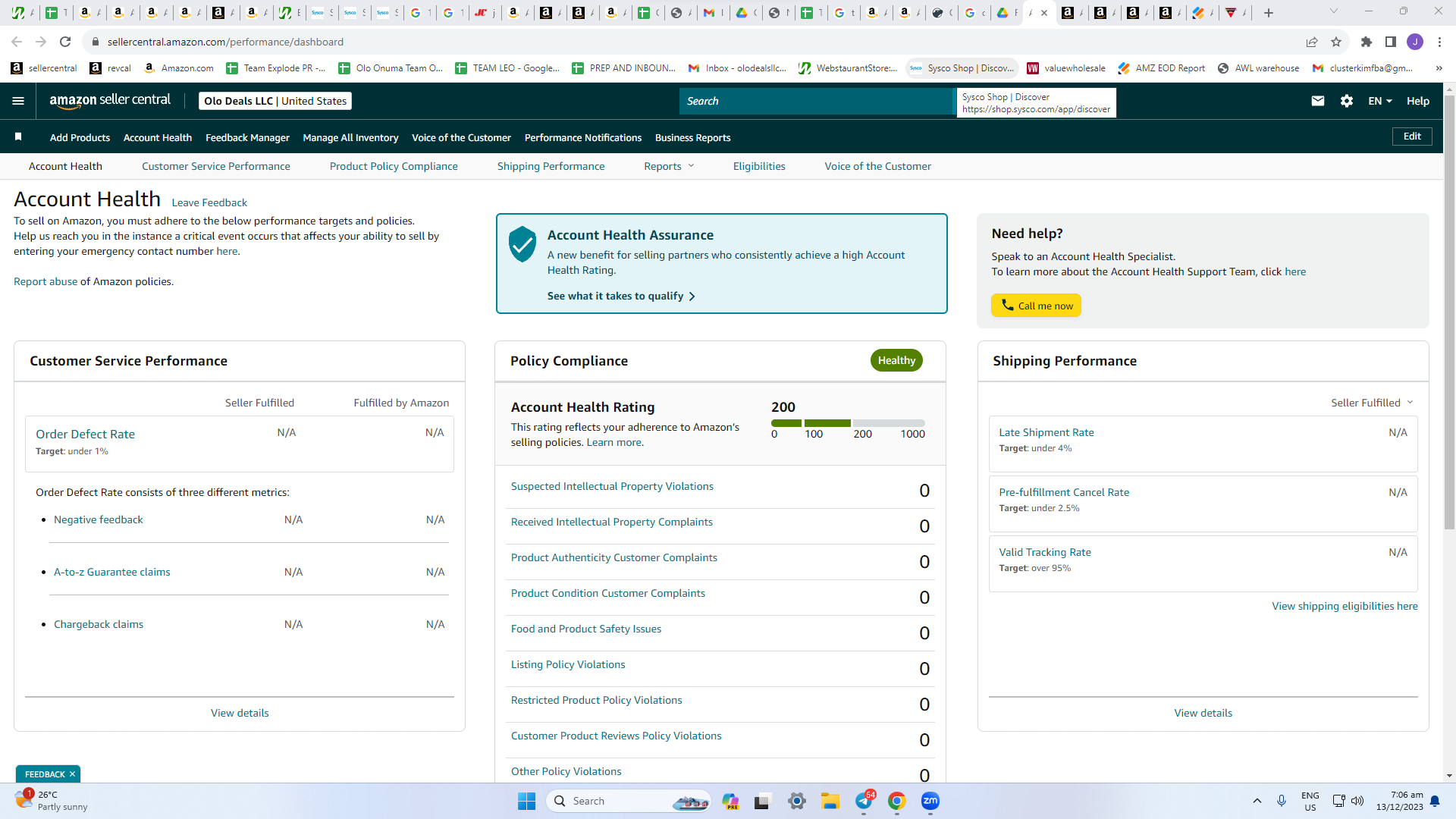Go to Product Policy Compliance tab
The width and height of the screenshot is (1456, 819).
click(394, 166)
